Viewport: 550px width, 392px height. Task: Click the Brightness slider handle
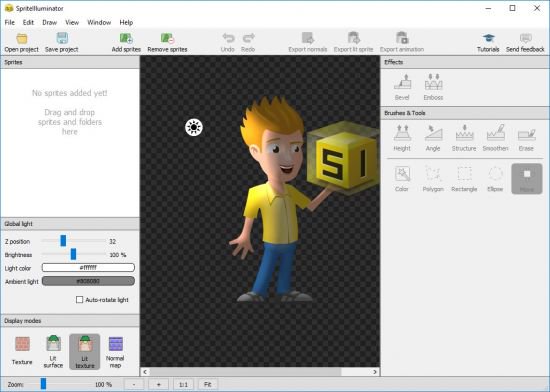tap(73, 254)
